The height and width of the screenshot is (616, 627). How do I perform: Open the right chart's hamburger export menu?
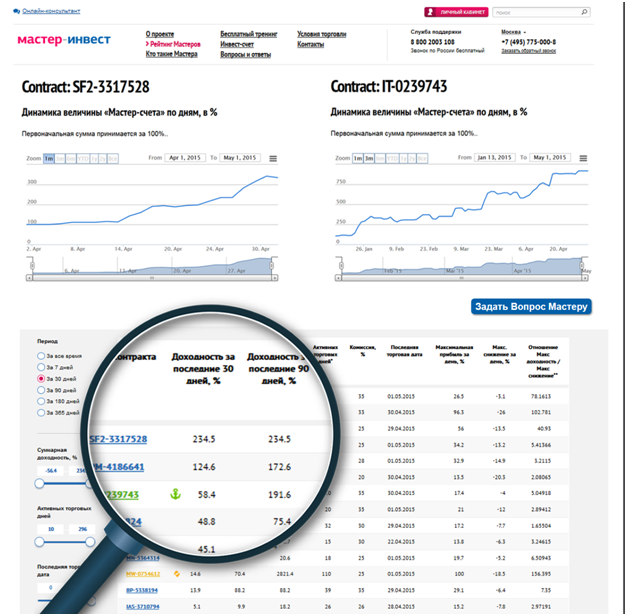tap(583, 158)
